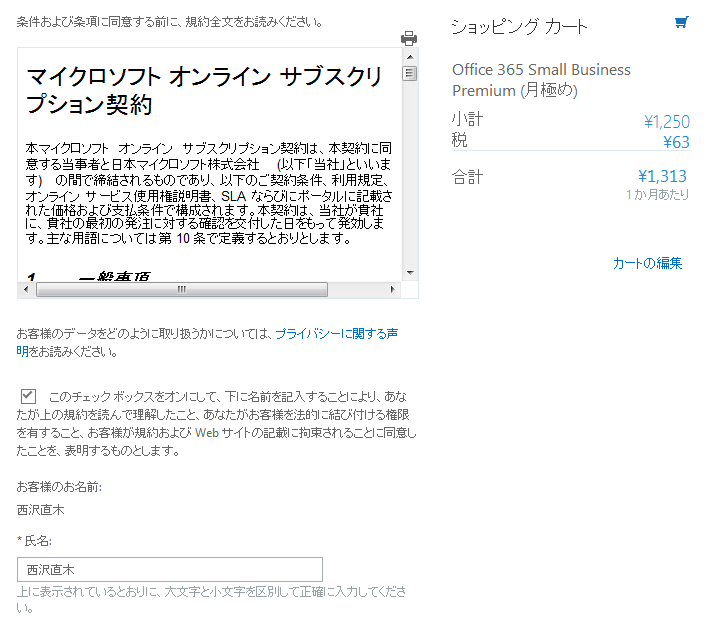The image size is (716, 620).
Task: Click the horizontal scrollbar thumb
Action: click(182, 289)
